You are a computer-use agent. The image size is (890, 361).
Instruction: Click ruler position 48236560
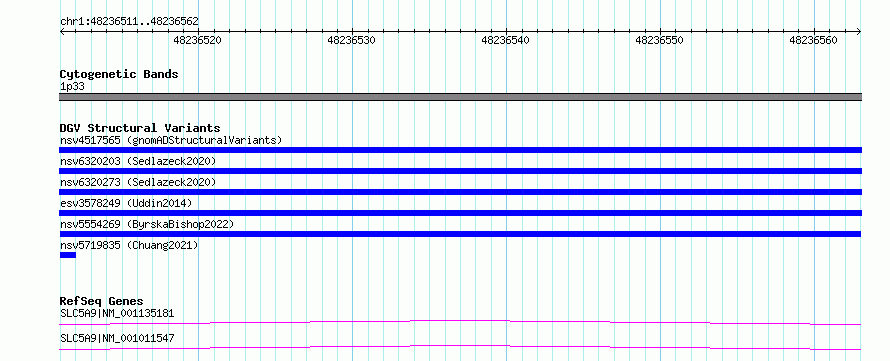point(813,40)
